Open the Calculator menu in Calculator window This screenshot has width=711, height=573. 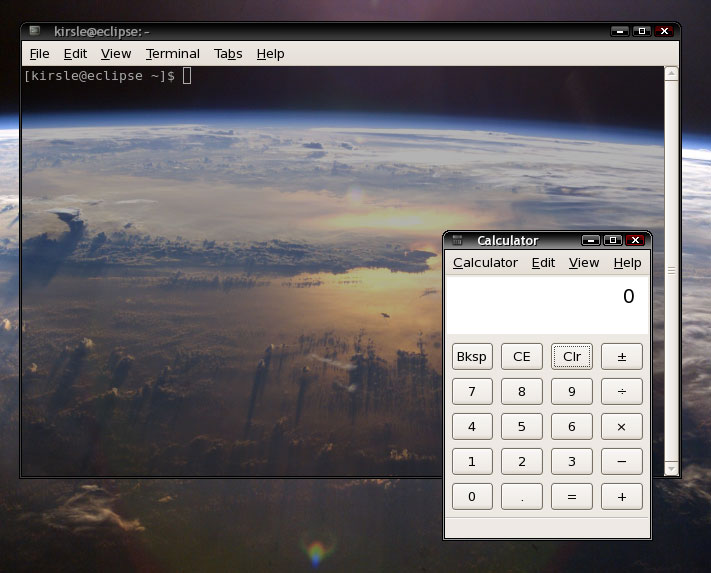[x=485, y=263]
